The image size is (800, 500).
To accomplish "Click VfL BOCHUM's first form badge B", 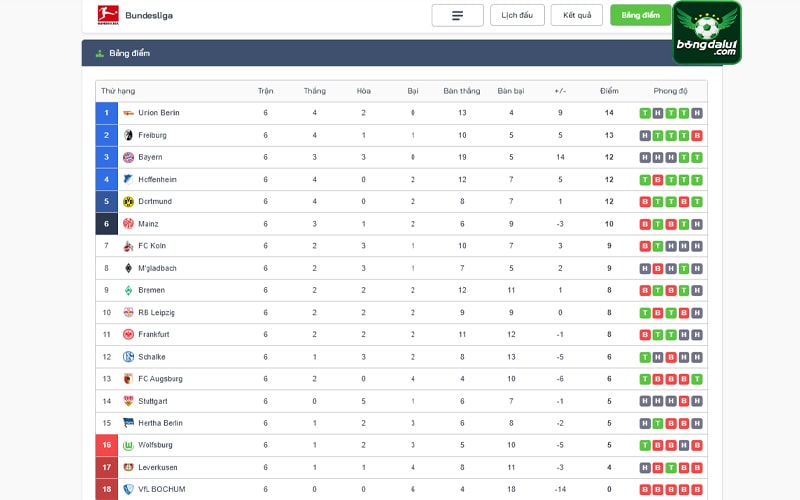I will (x=645, y=490).
